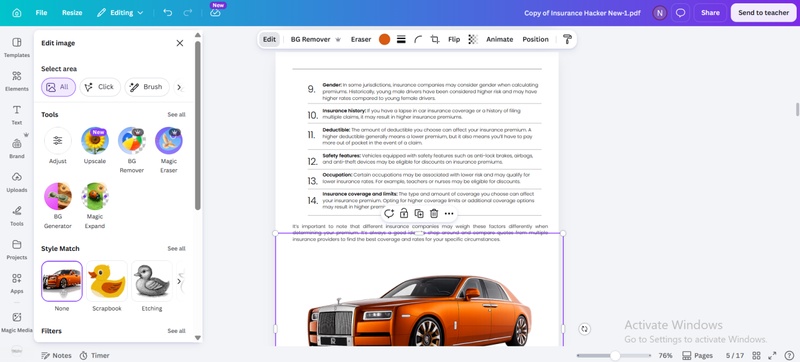Open Elements in the sidebar
Screen dimensions: 800x362
[17, 81]
